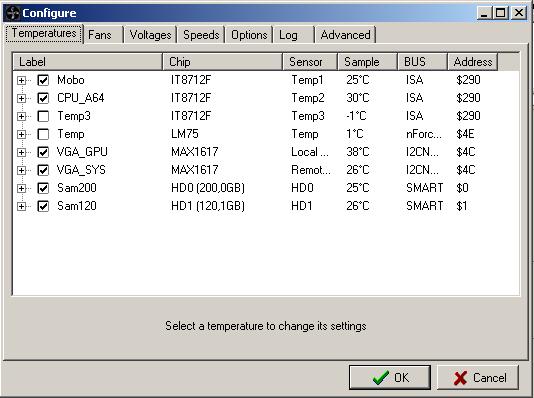Expand the VGA_SYS tree node

pyautogui.click(x=21, y=170)
